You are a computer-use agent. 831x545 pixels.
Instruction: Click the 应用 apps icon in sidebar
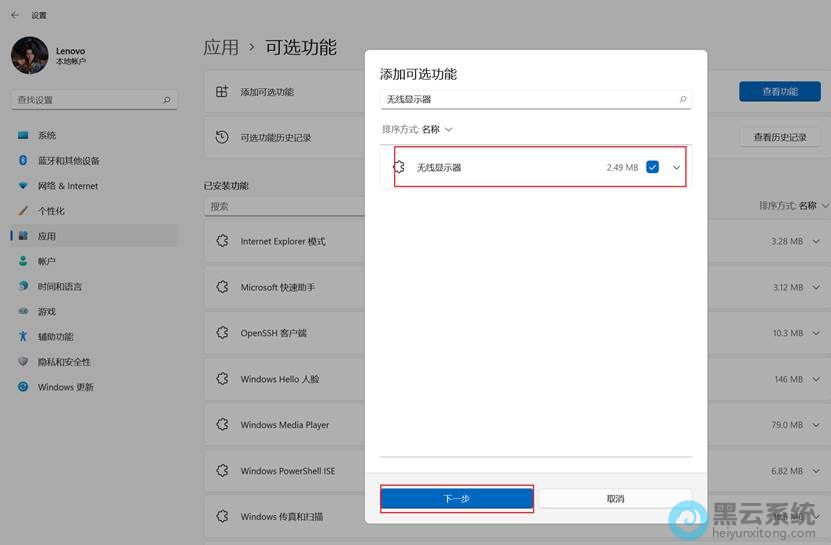tap(23, 236)
